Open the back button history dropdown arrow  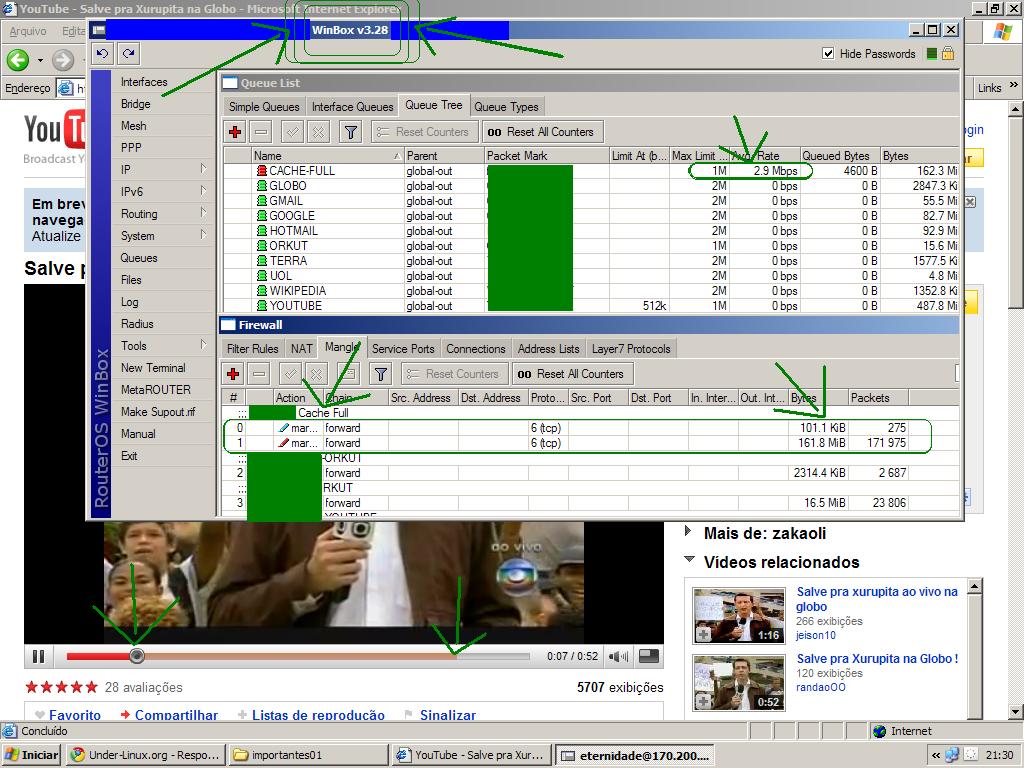(40, 61)
